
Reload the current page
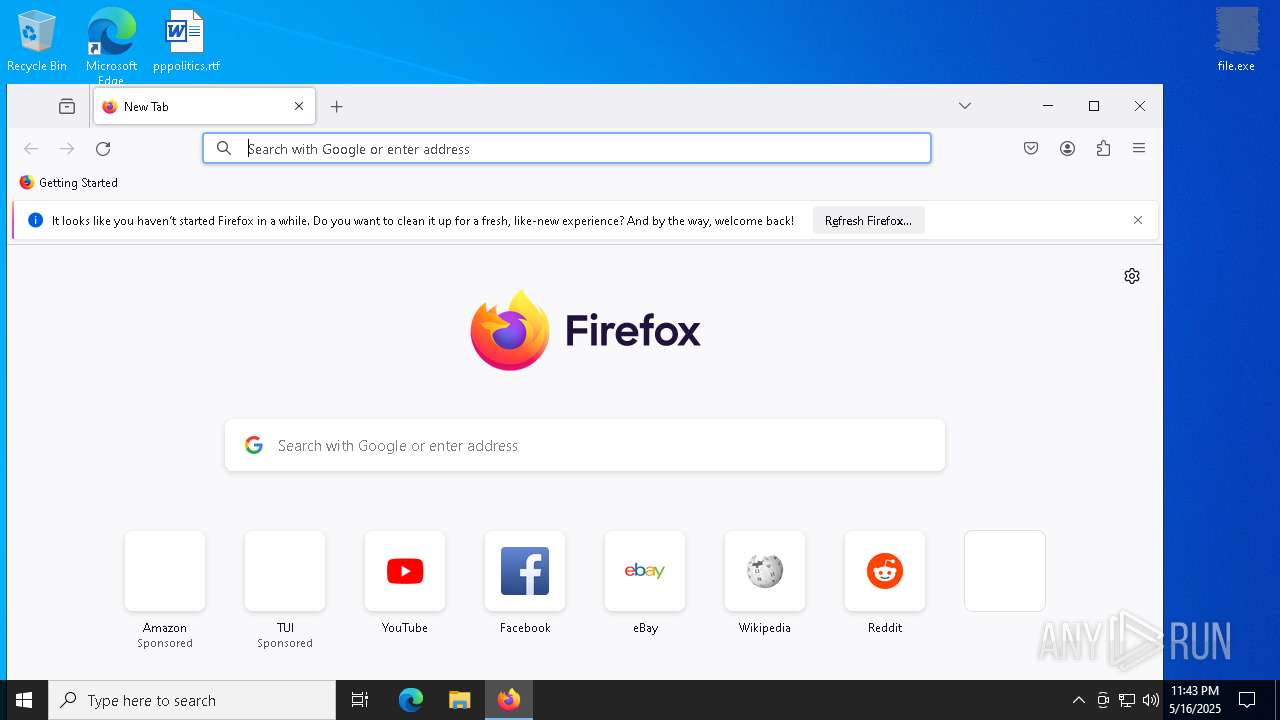click(103, 148)
